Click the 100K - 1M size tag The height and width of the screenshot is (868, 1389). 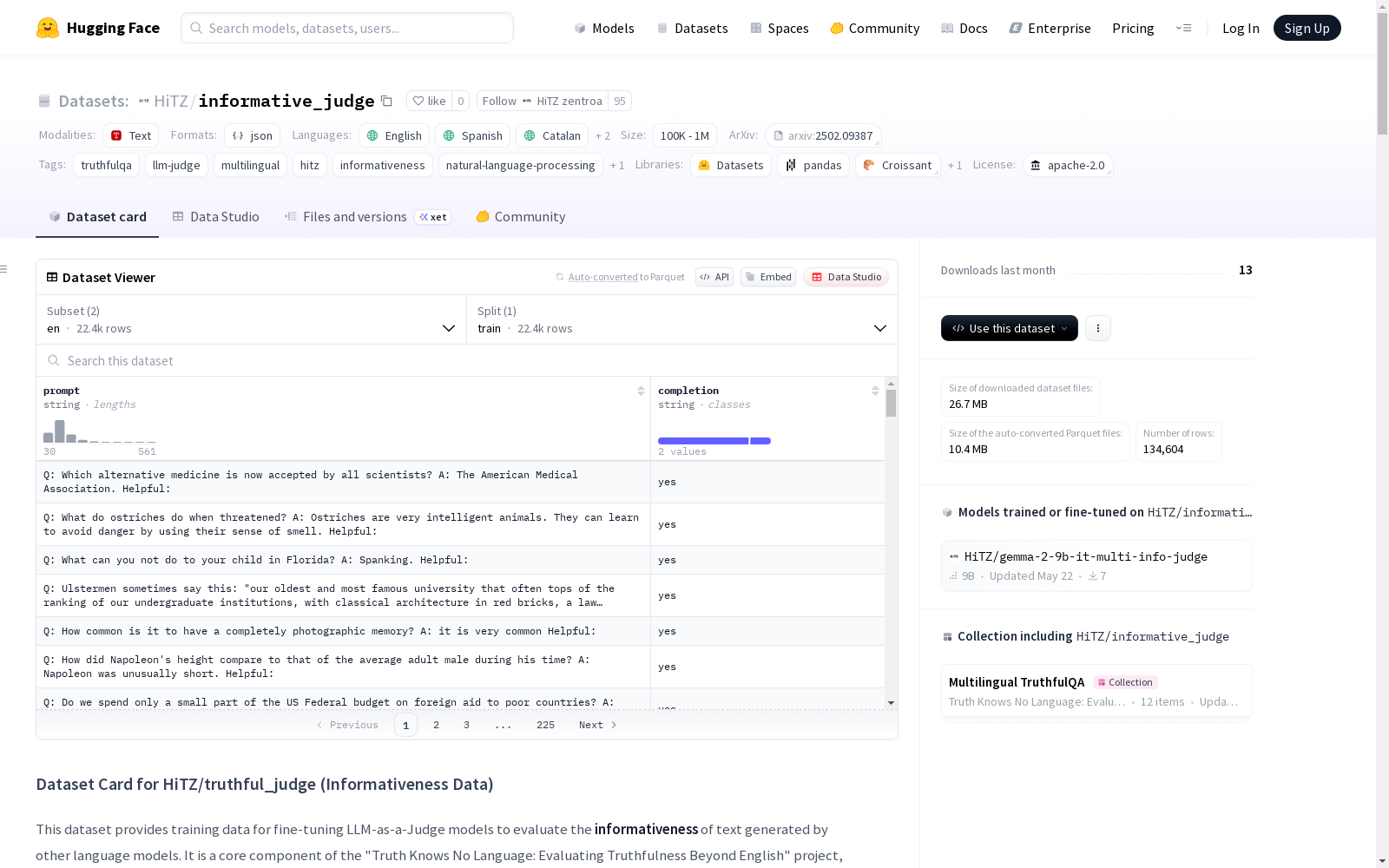pyautogui.click(x=685, y=135)
